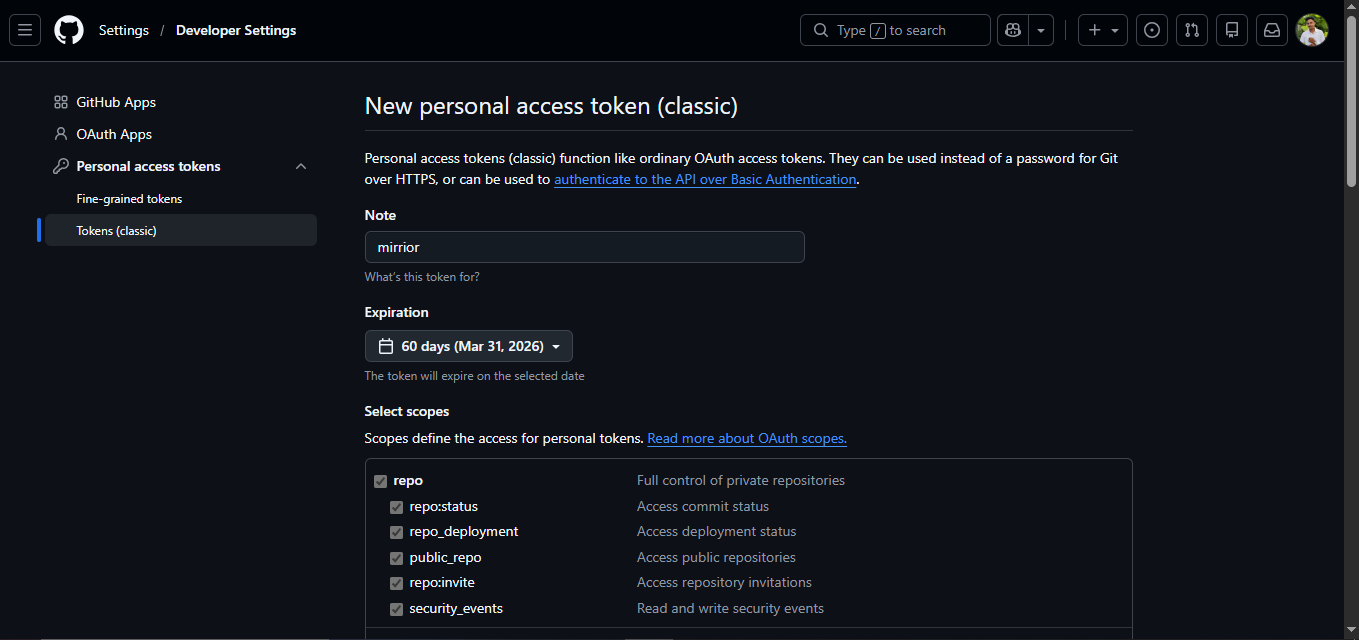Screen dimensions: 1359x640
Task: Open the 60 days expiration dropdown
Action: [x=468, y=346]
